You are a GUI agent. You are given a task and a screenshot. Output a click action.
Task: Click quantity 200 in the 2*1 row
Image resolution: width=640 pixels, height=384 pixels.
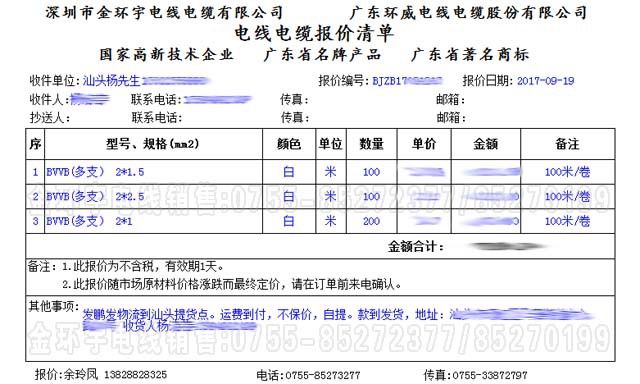click(371, 221)
